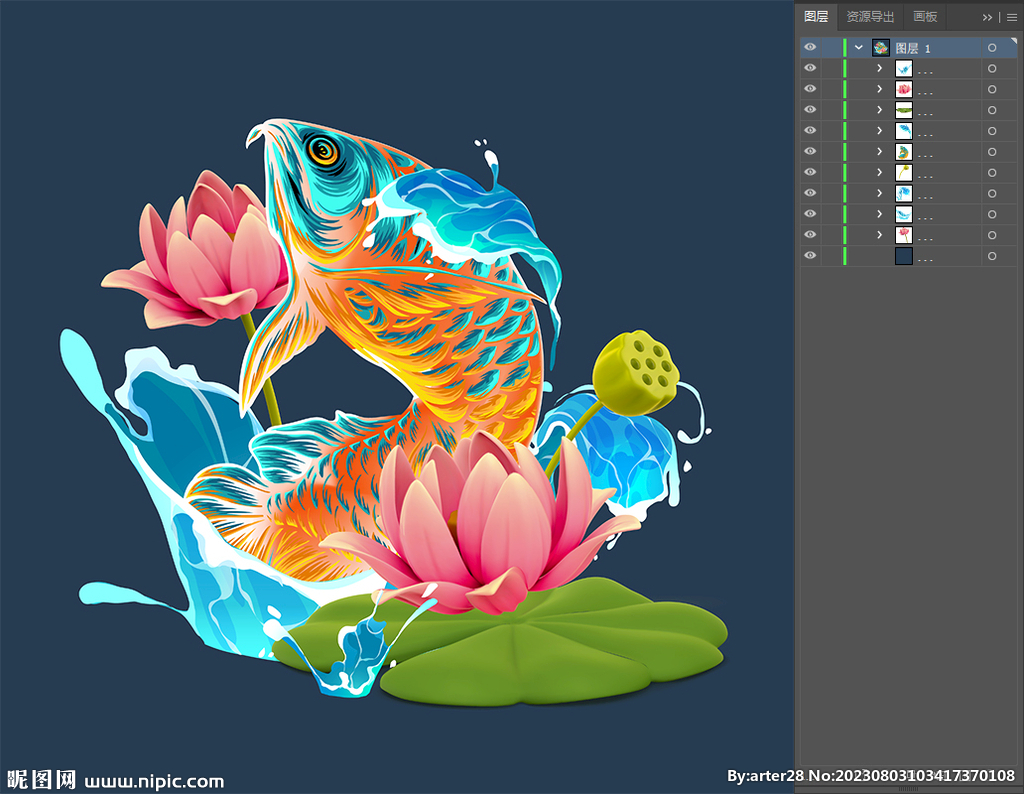Click the target circle of the dark background sublayer
Screen dimensions: 1024x794
(992, 256)
